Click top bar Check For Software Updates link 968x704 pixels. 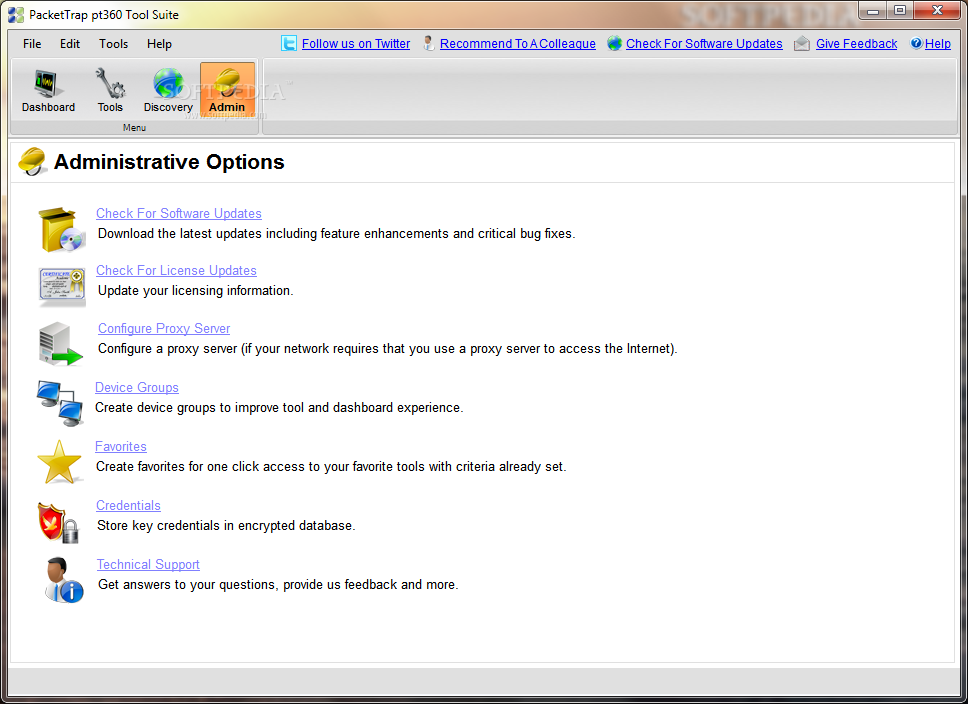[704, 44]
